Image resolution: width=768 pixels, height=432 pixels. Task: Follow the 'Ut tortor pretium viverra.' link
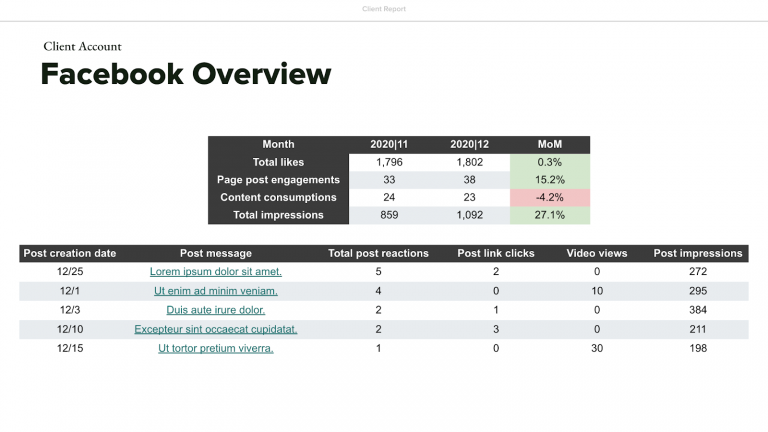tap(215, 348)
